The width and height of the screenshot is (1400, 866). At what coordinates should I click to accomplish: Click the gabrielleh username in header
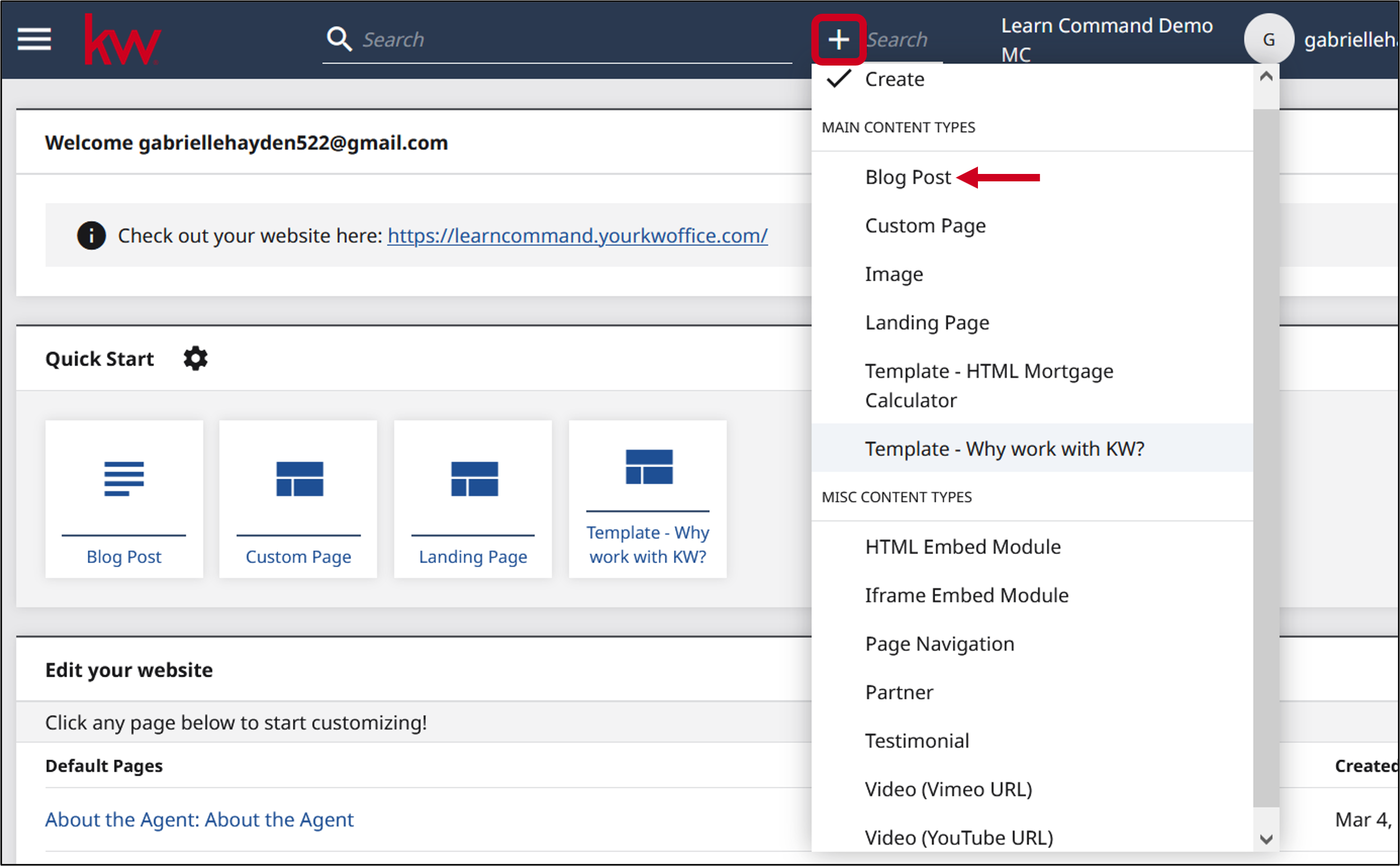(1350, 40)
